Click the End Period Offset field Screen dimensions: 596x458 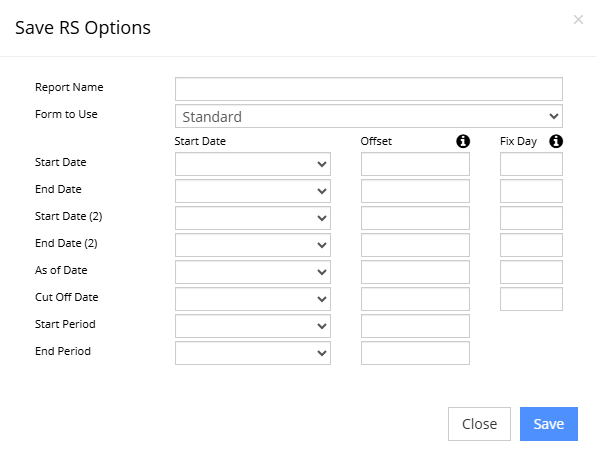(415, 353)
